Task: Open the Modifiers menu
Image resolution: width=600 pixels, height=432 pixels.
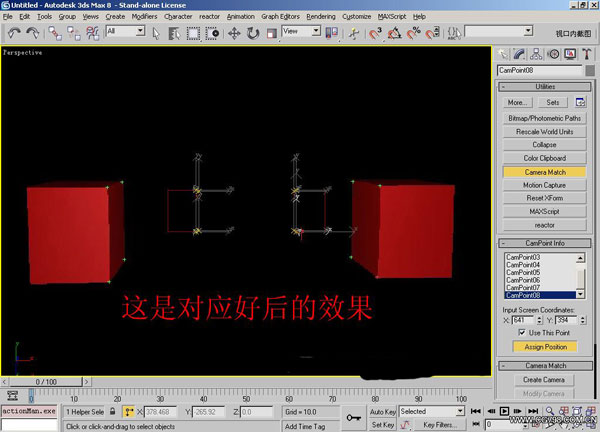Action: coord(145,17)
